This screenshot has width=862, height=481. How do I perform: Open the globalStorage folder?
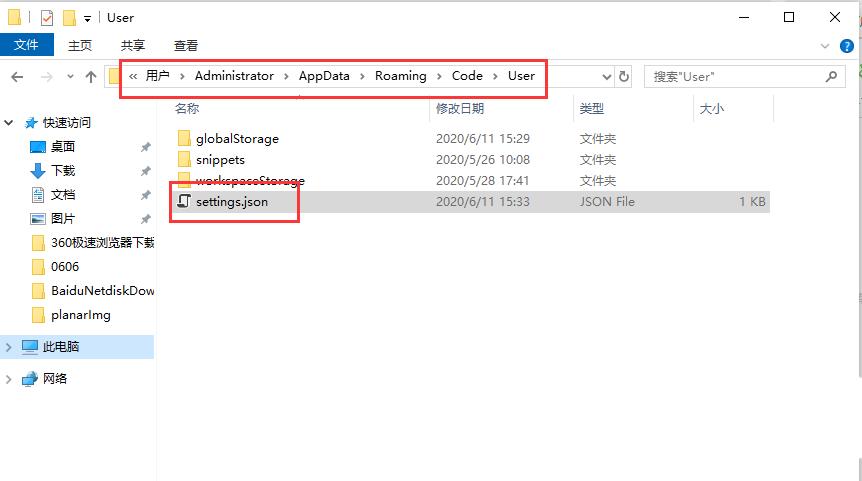(236, 139)
